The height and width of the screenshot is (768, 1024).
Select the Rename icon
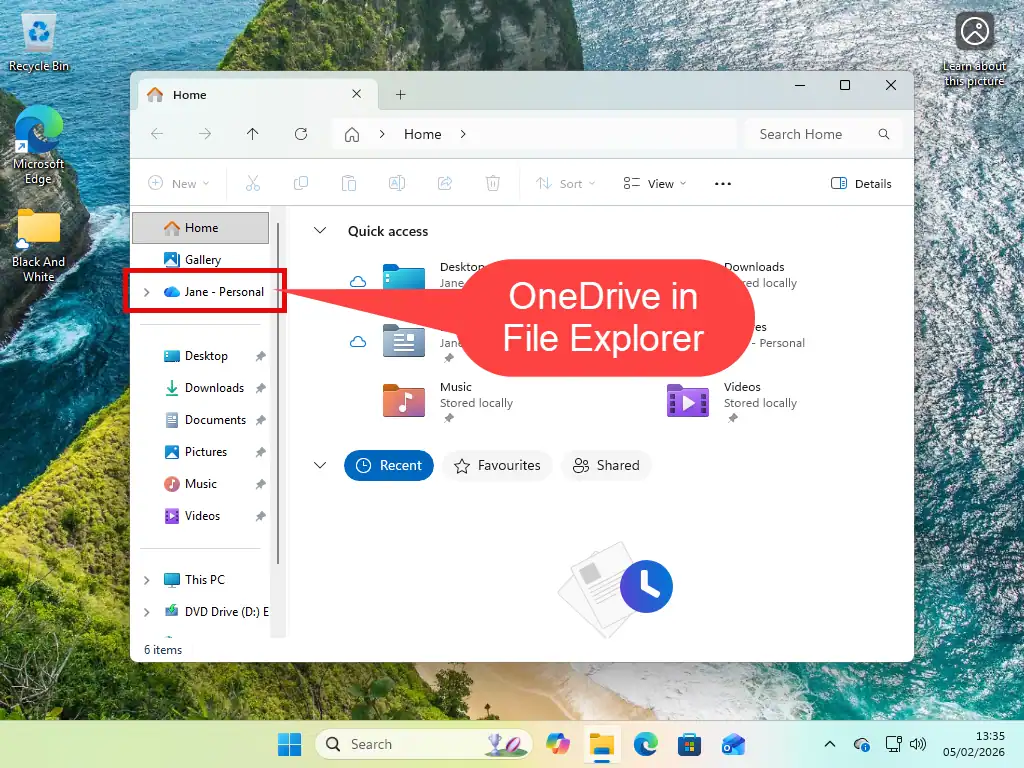coord(397,183)
